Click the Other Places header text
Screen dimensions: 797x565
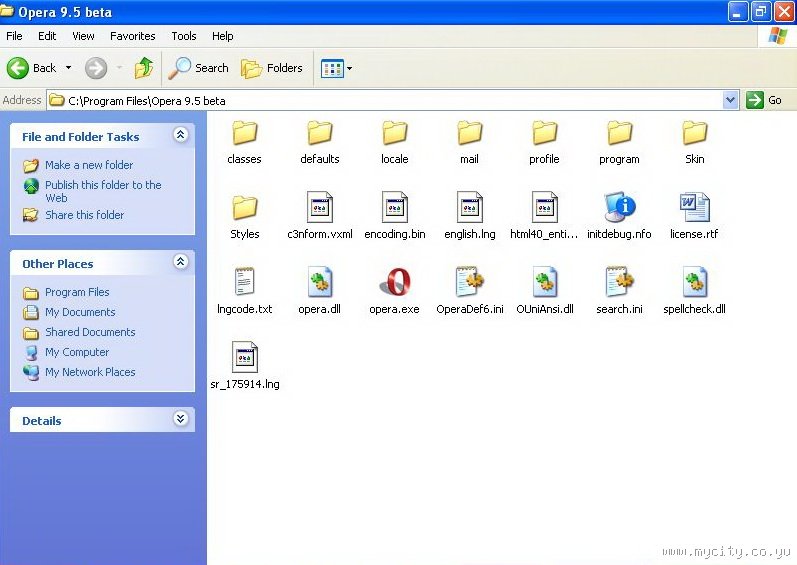click(x=58, y=264)
